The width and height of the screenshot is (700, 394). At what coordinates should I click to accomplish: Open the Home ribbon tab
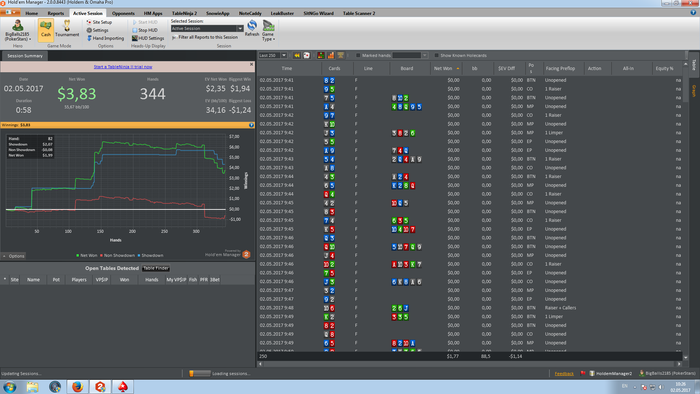[x=31, y=13]
